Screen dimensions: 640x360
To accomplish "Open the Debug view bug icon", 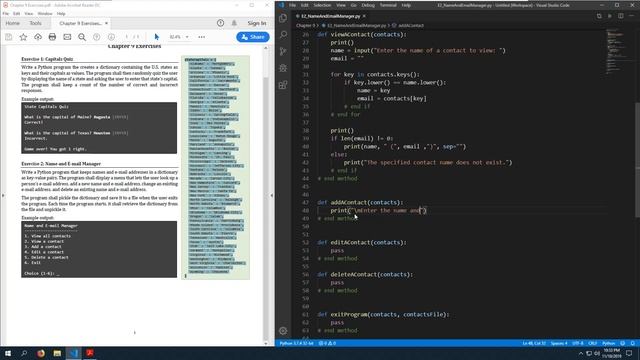I will point(283,68).
